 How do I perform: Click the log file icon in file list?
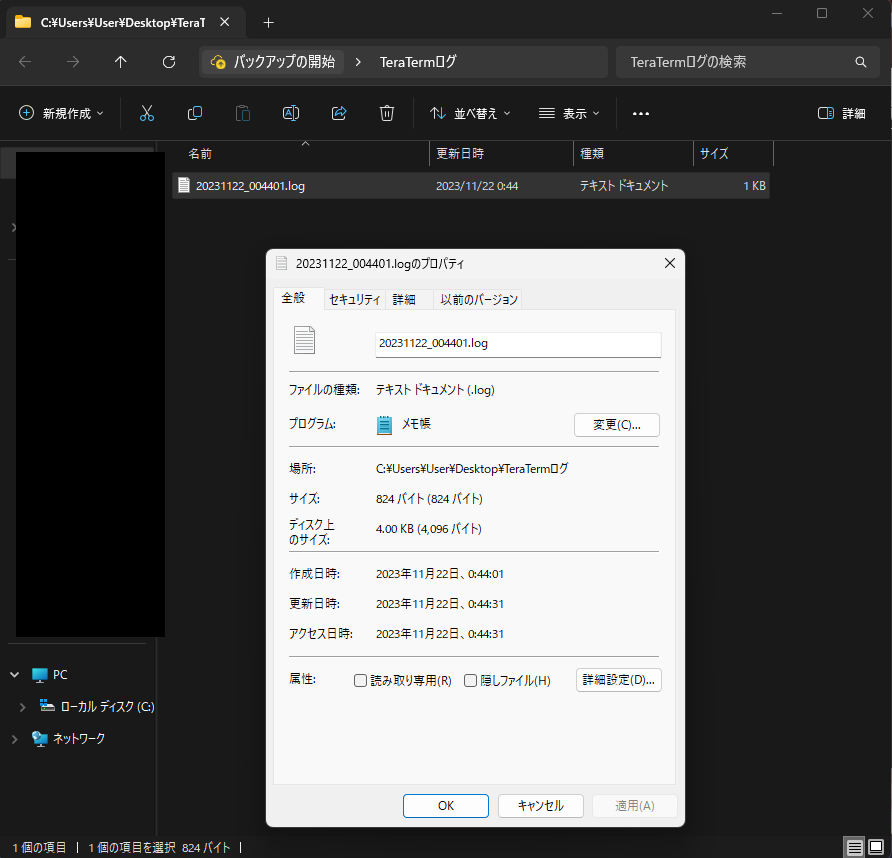pos(184,185)
